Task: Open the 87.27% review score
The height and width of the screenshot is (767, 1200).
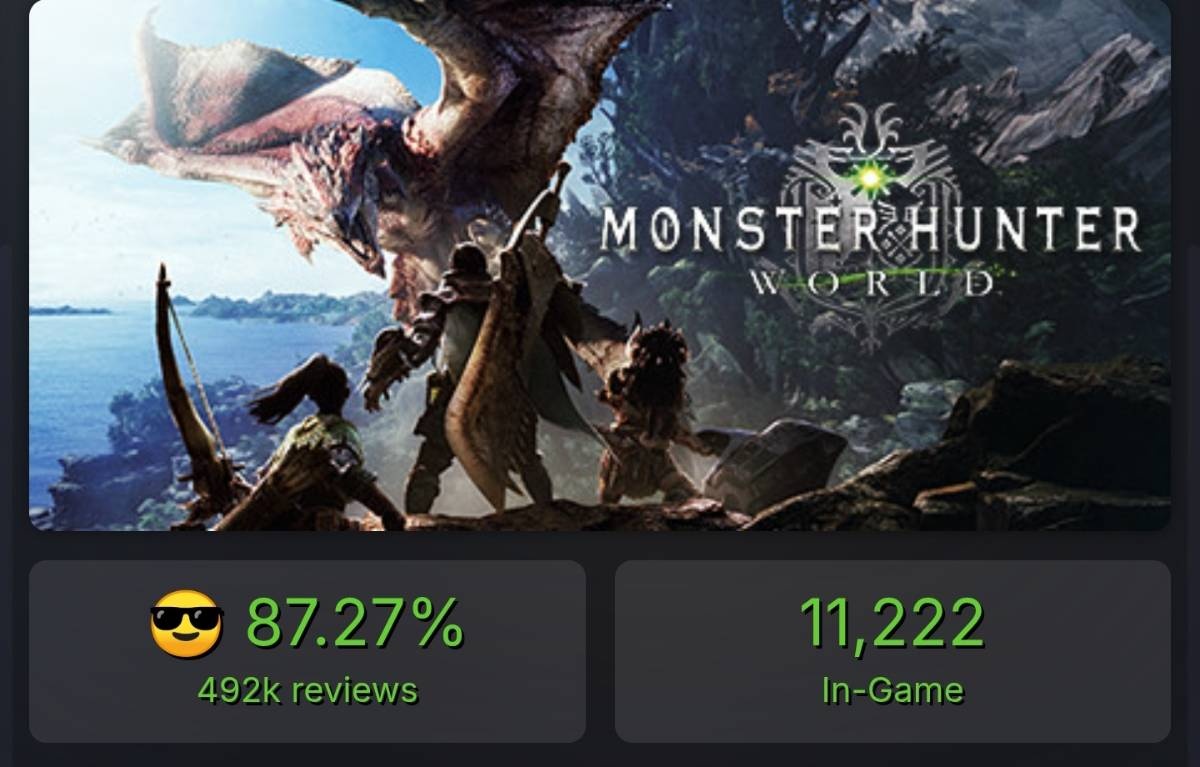Action: tap(355, 622)
